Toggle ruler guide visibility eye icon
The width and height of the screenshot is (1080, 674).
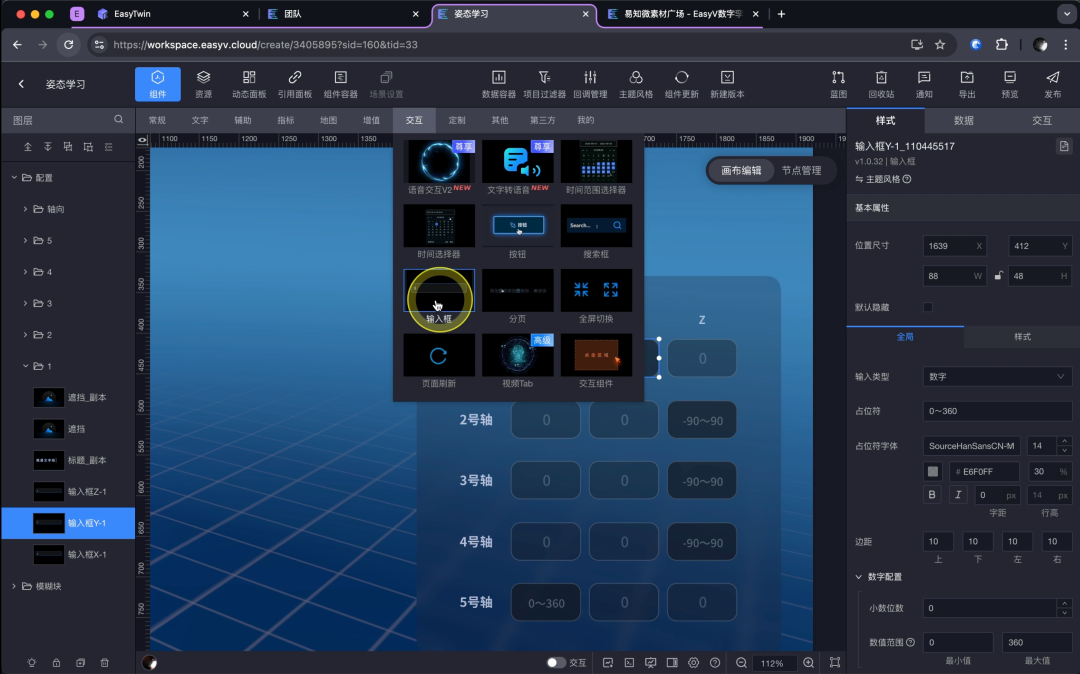point(143,140)
